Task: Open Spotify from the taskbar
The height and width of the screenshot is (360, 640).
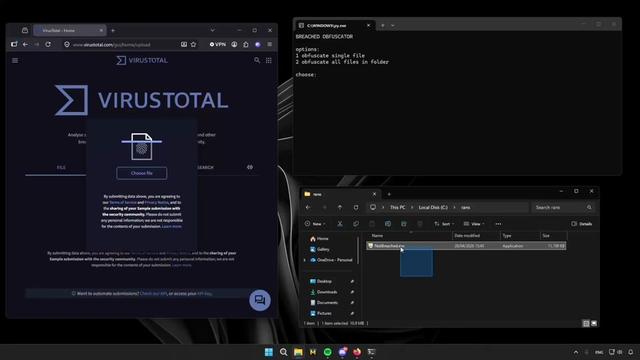Action: 327,352
